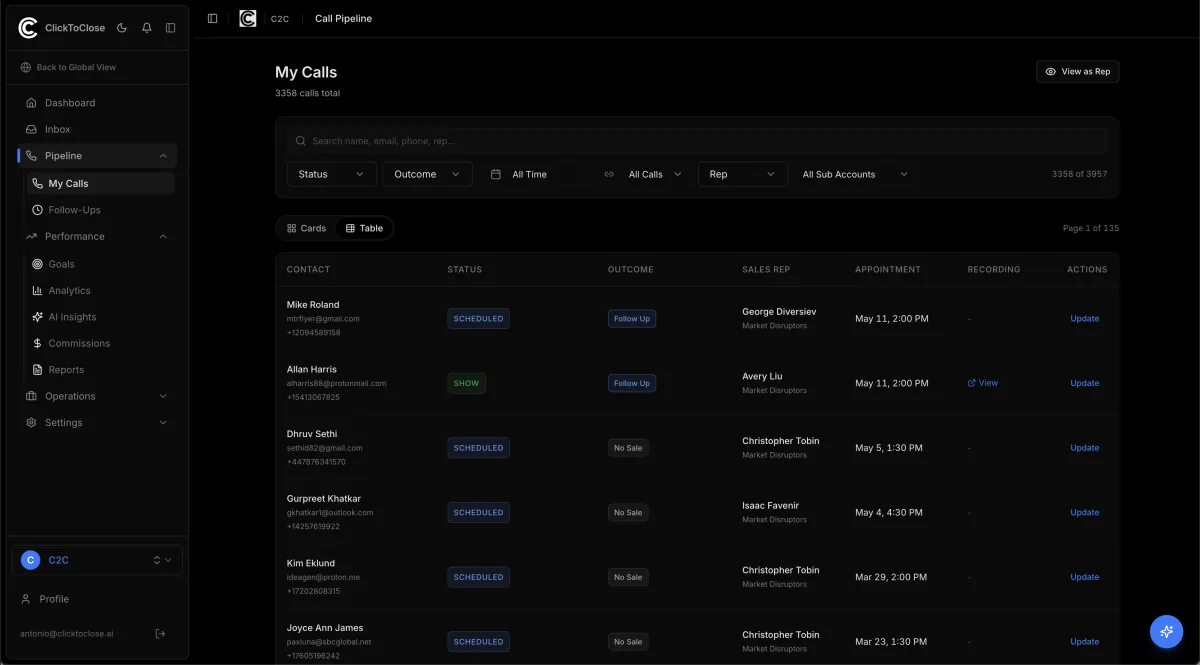
Task: Open the Rep filter dropdown
Action: pos(742,174)
